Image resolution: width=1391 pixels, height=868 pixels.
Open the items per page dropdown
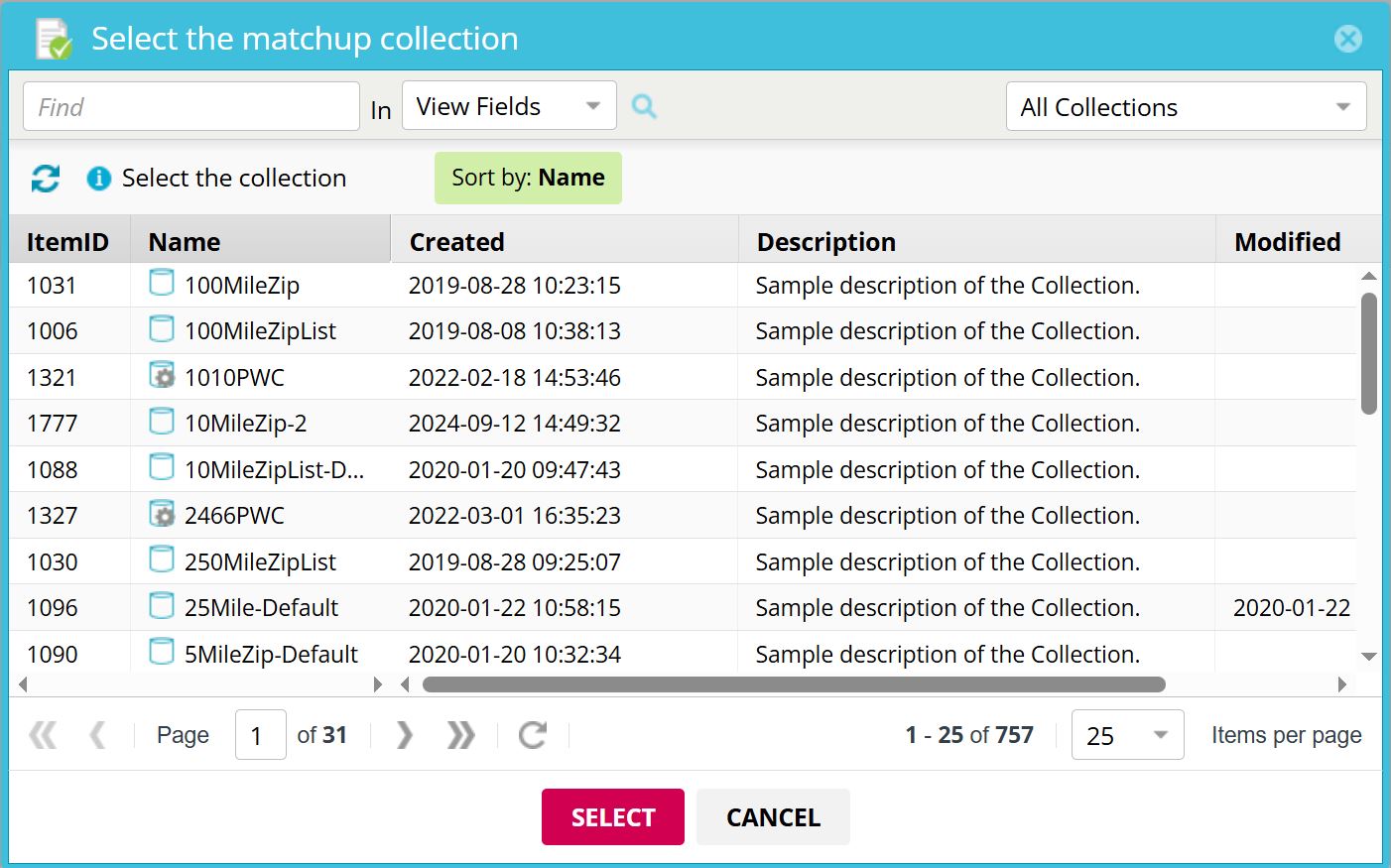click(x=1127, y=735)
